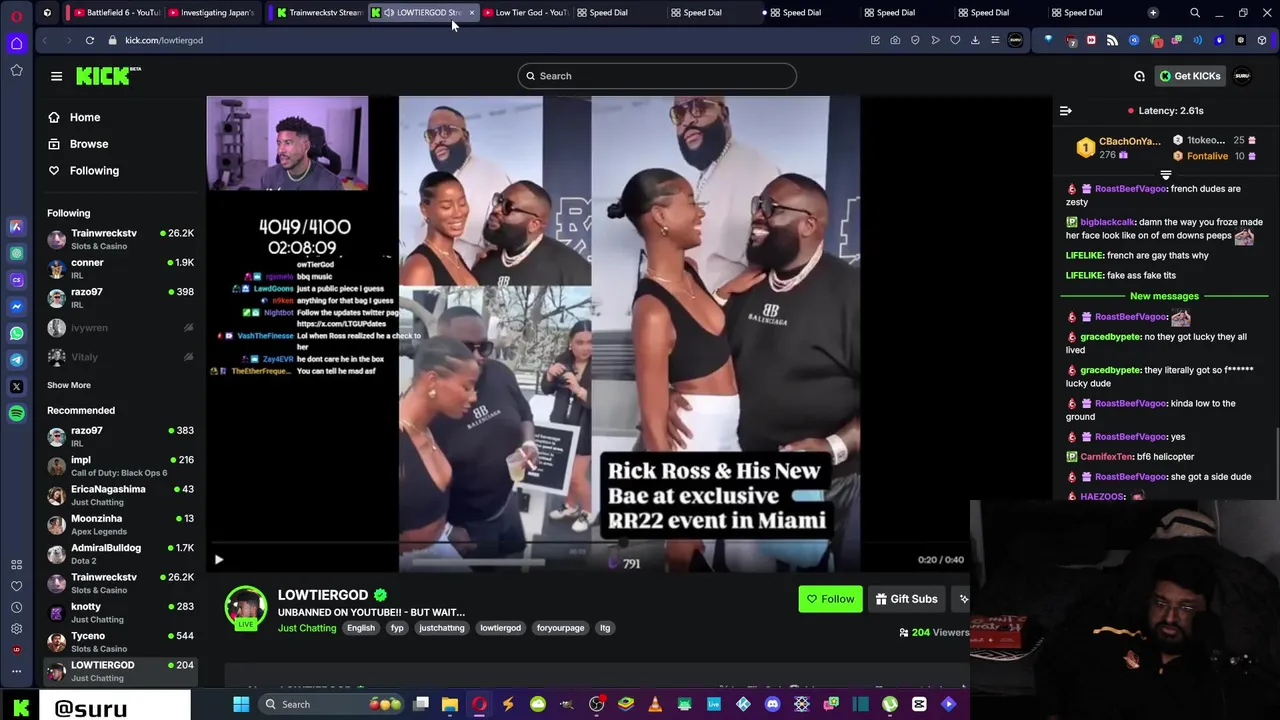Close the LOWTIERGOD stream tab

pos(472,13)
